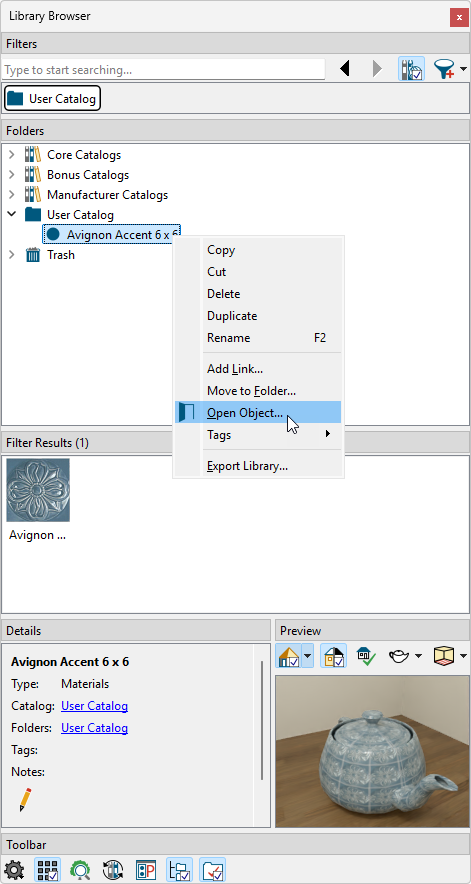Click the P preferences panel icon
The height and width of the screenshot is (884, 471).
[146, 870]
